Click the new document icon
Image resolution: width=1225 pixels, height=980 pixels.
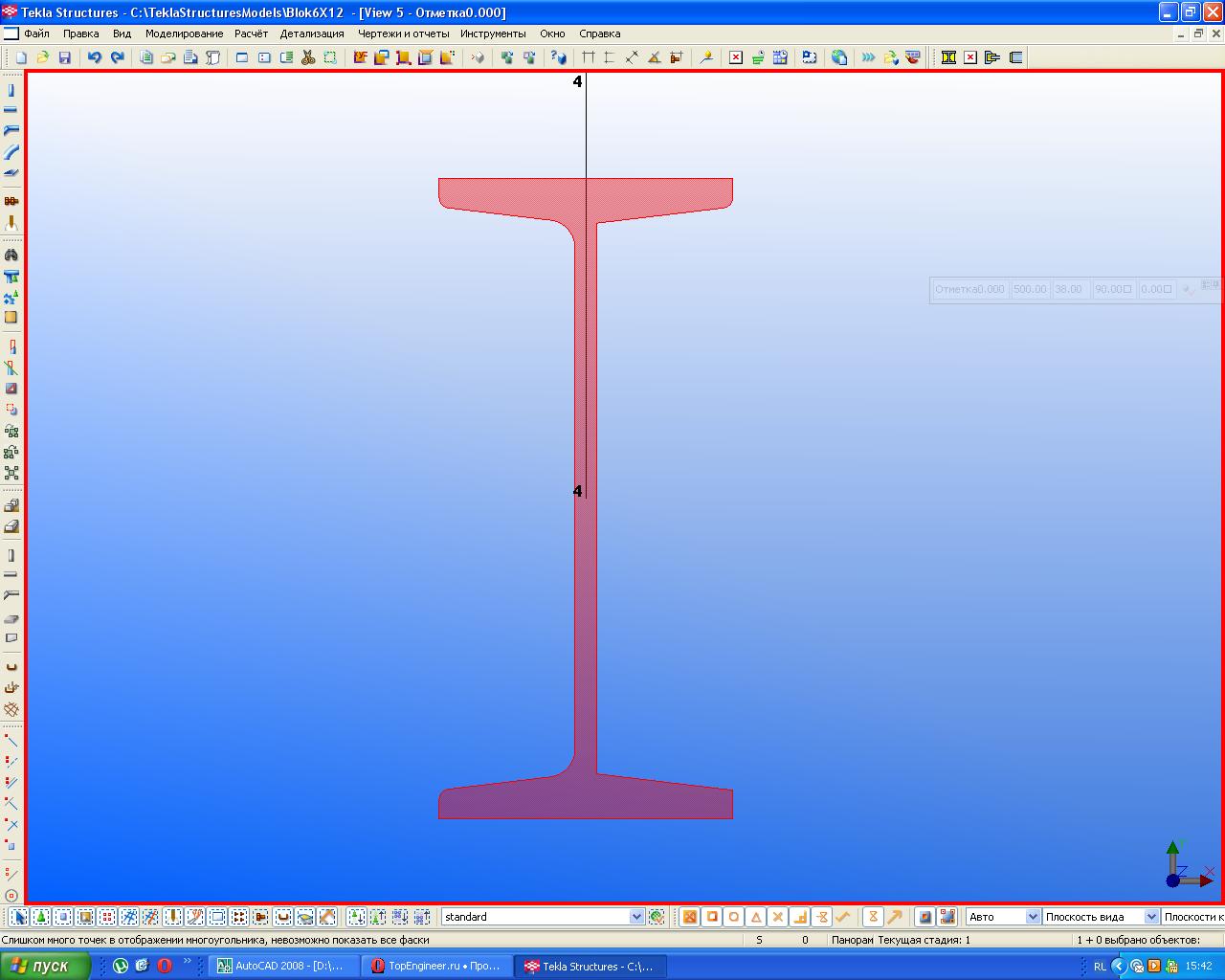point(21,57)
